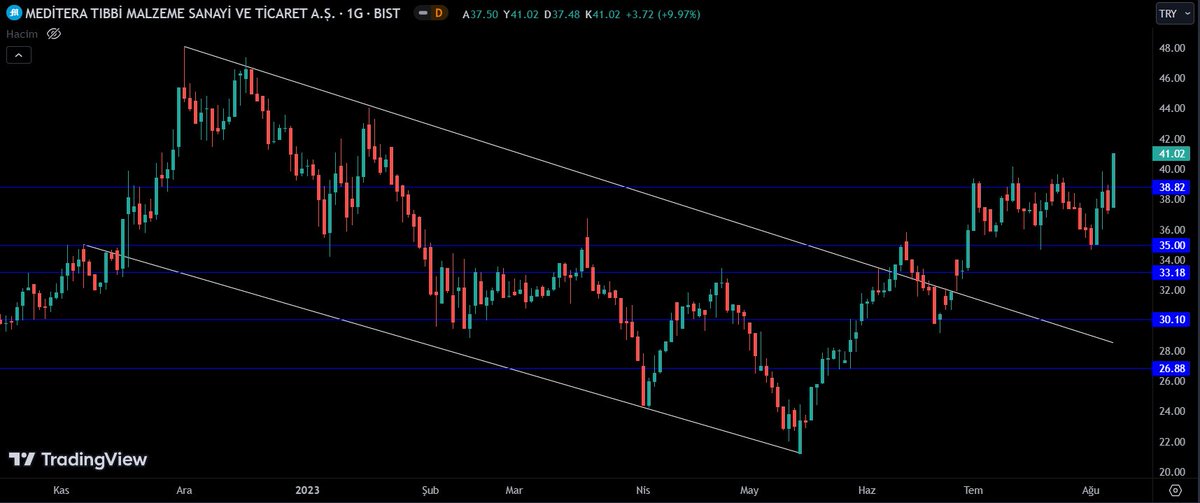This screenshot has width=1200, height=503.
Task: Open chart settings gear at bottom right
Action: 1175,491
